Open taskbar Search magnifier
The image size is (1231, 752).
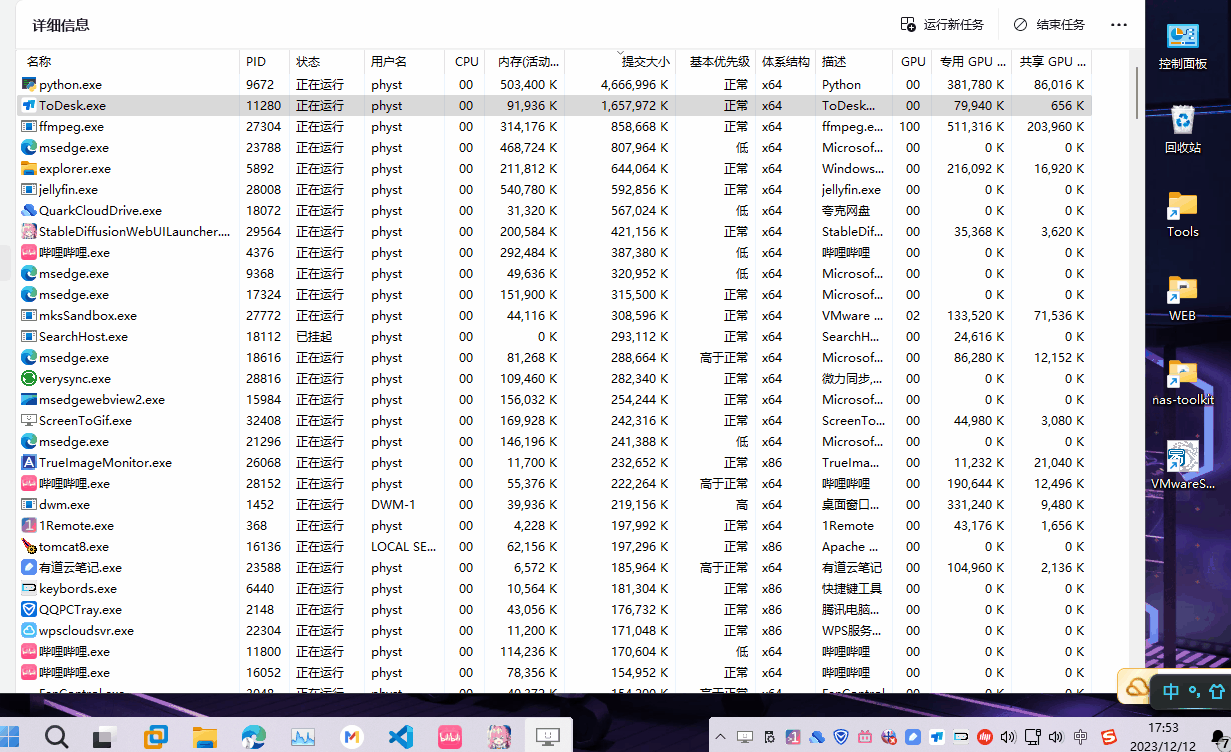coord(57,737)
